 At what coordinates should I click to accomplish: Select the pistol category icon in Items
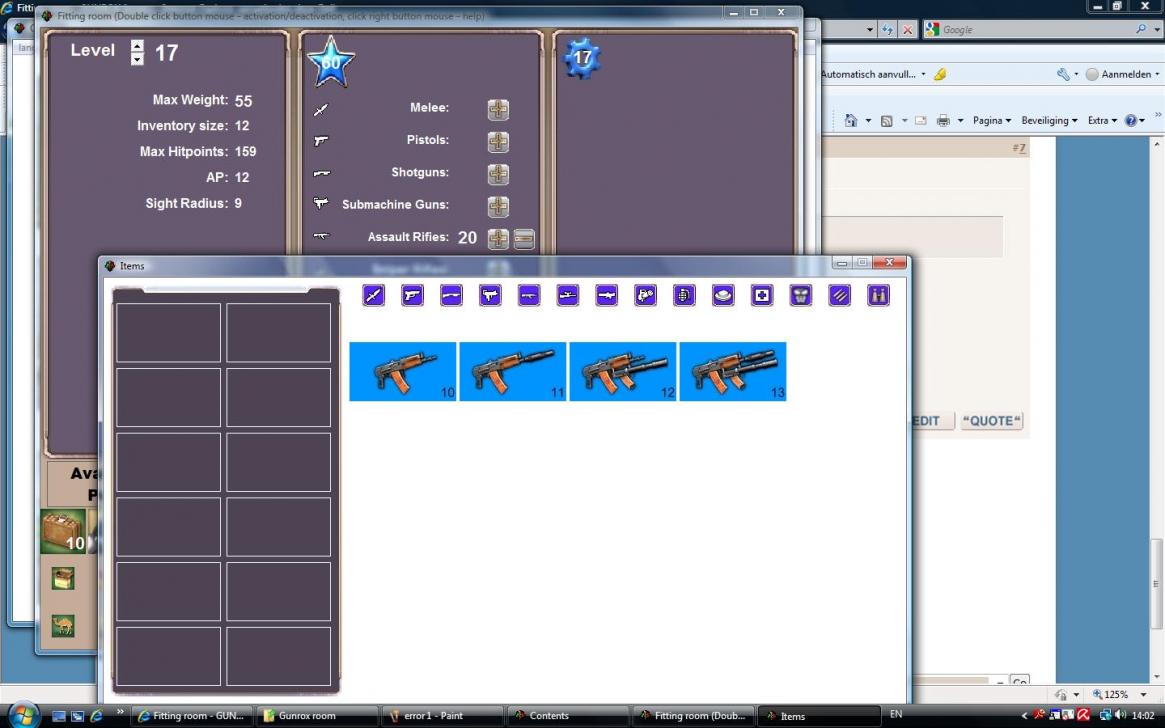click(412, 295)
